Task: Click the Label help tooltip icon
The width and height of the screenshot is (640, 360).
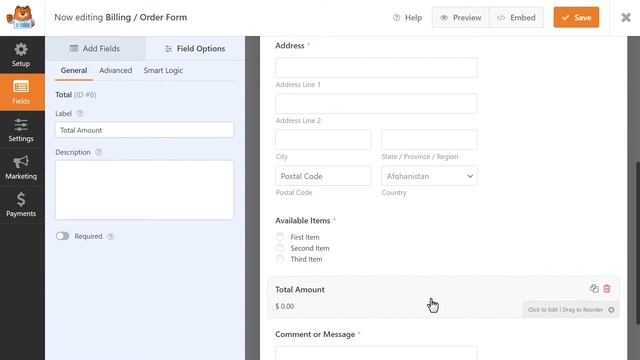Action: tap(80, 113)
